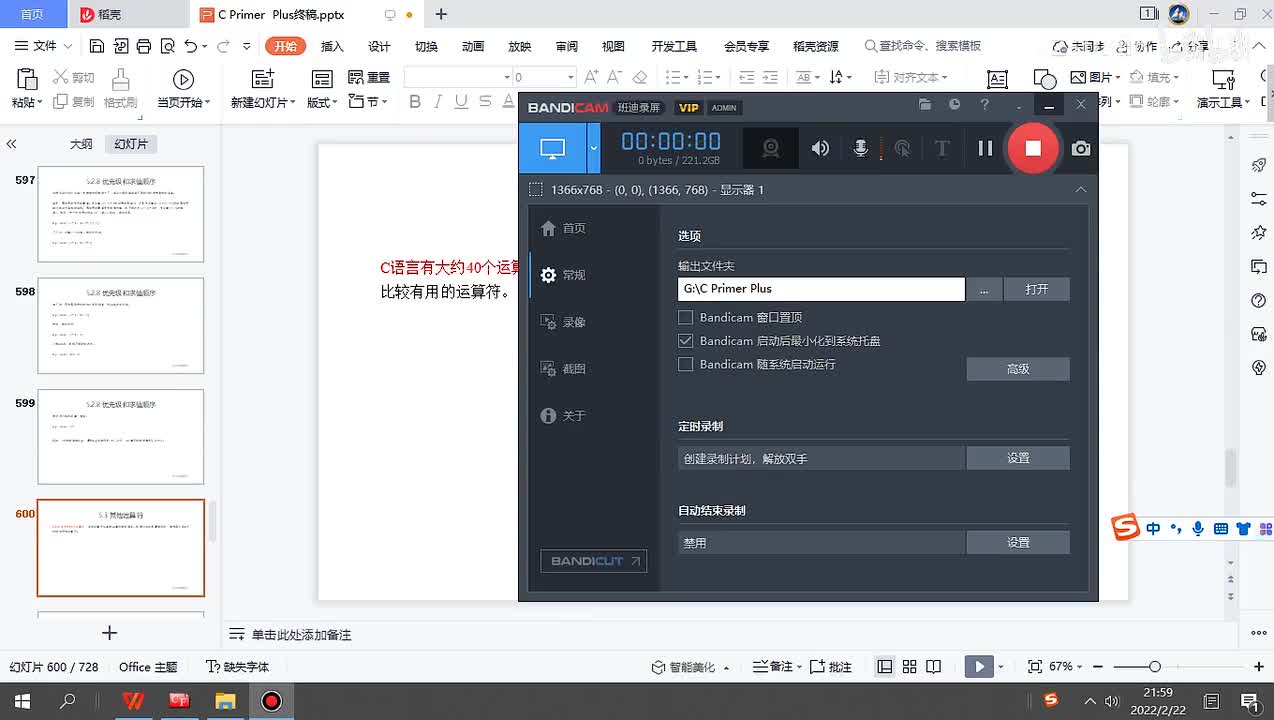Image resolution: width=1274 pixels, height=720 pixels.
Task: Open Bandicam help question-mark icon
Action: pyautogui.click(x=985, y=105)
